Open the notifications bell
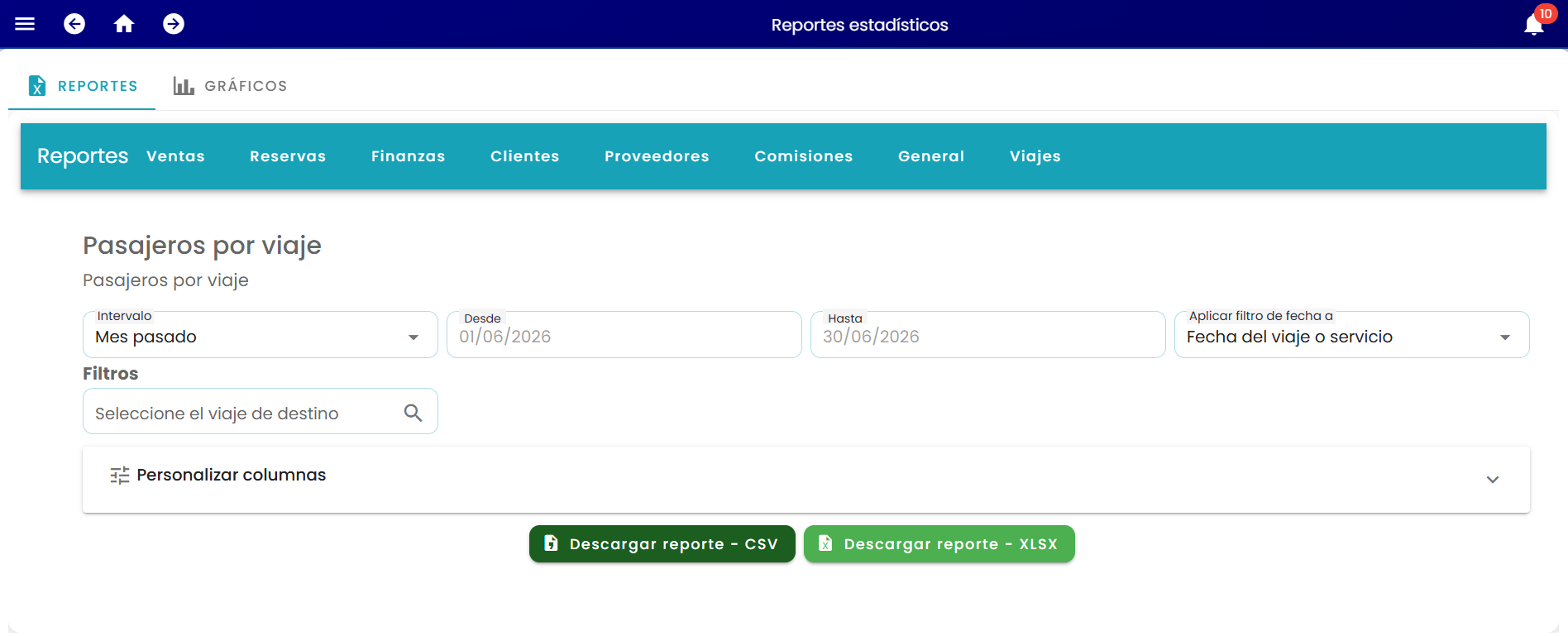Screen dimensions: 1568x636 [1534, 25]
